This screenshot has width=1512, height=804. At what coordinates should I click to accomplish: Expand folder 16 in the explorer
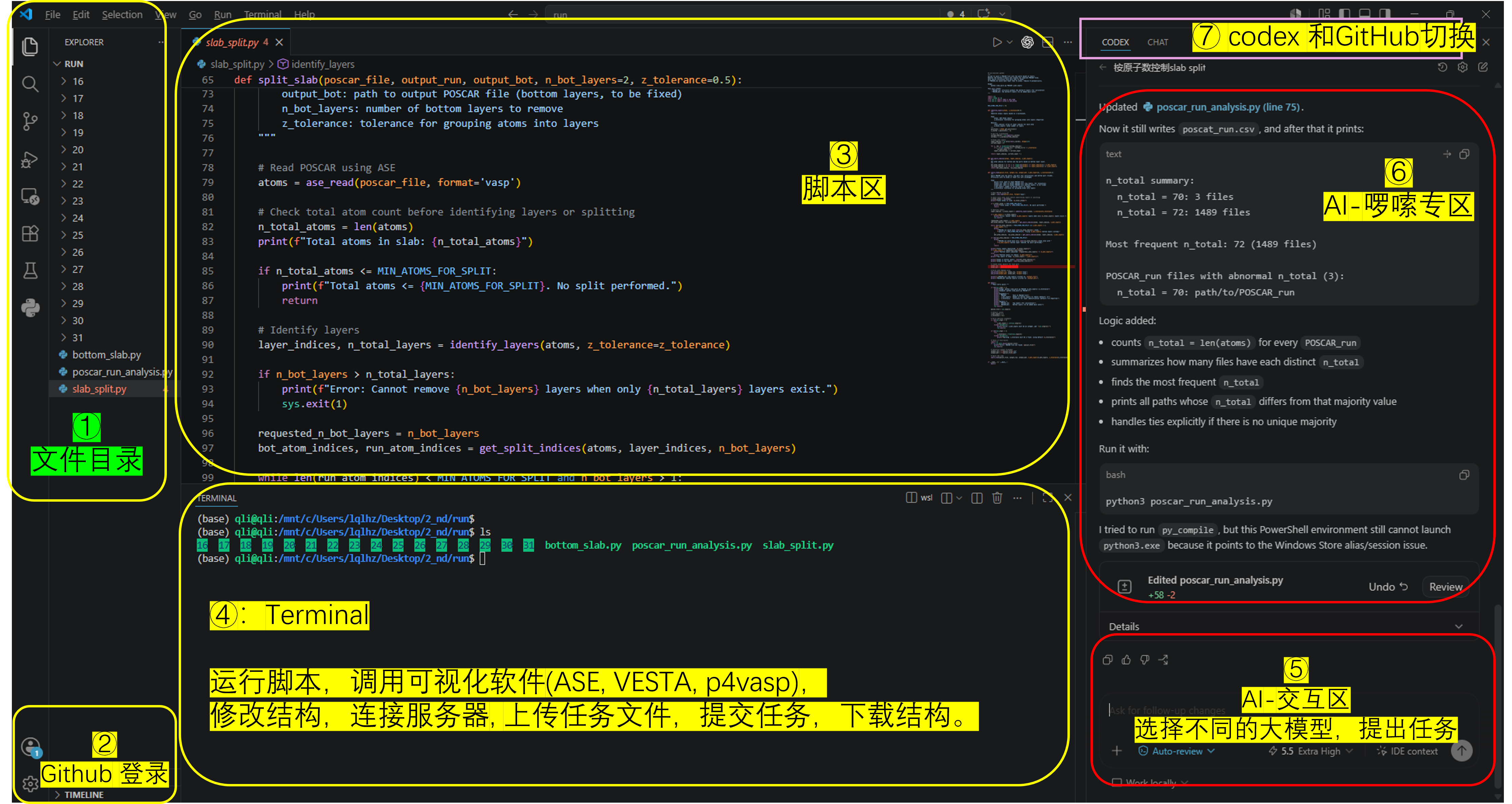point(78,82)
